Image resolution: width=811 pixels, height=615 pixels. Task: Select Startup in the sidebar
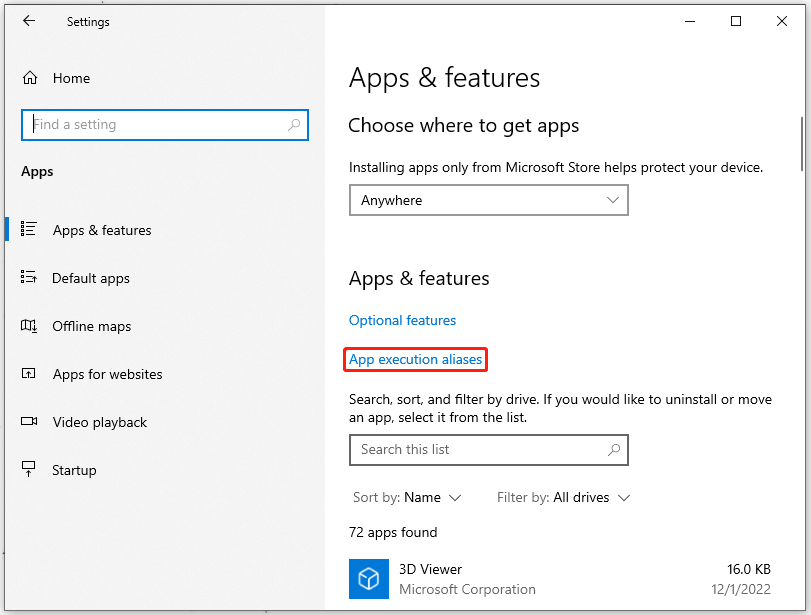pos(74,470)
